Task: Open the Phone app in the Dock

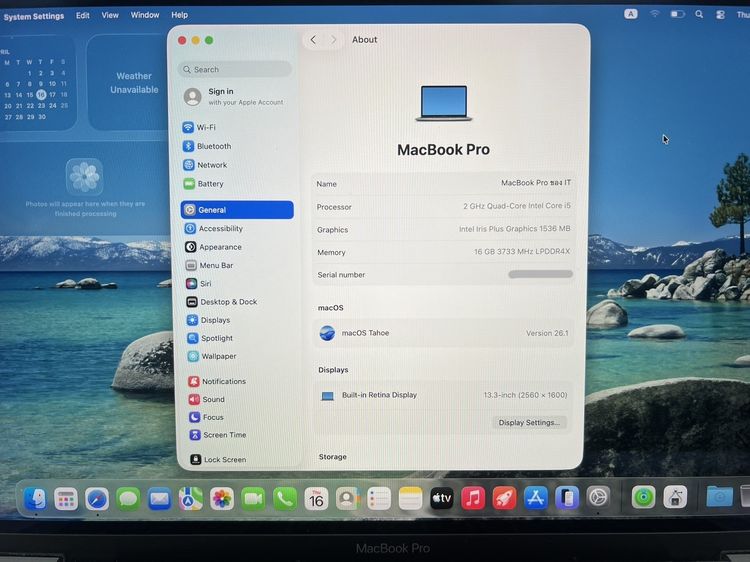Action: 285,499
